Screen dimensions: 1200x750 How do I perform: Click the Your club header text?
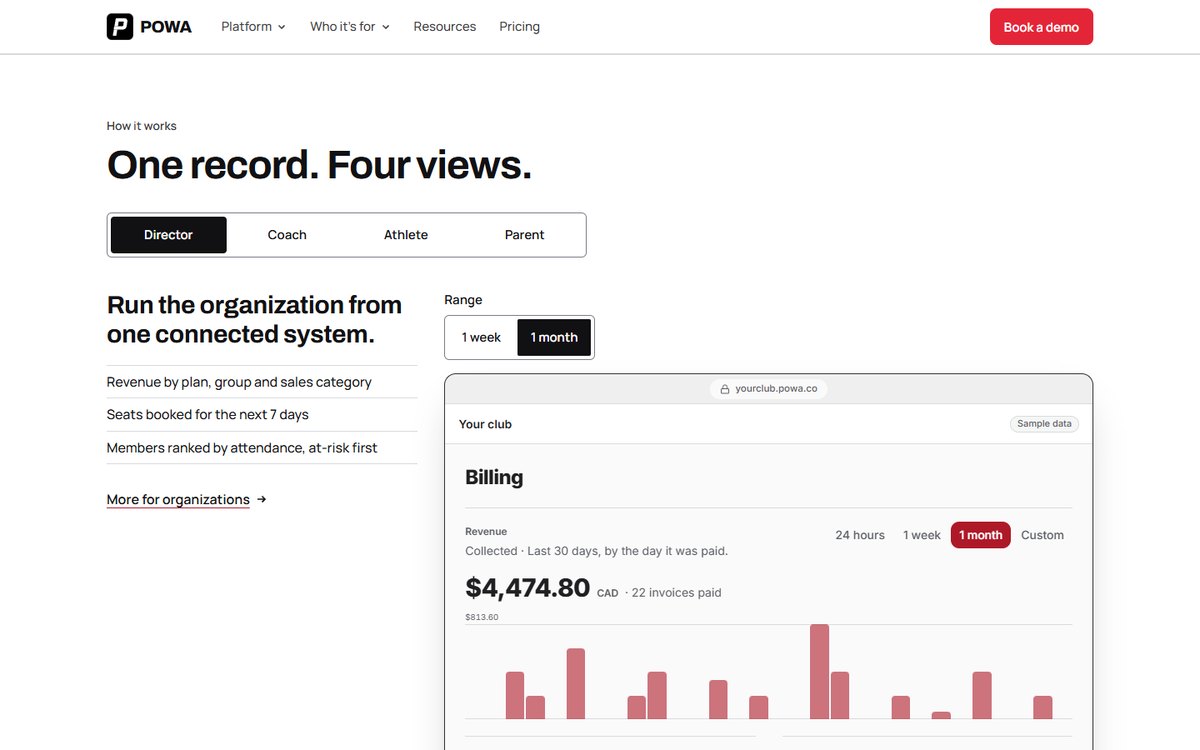click(x=485, y=424)
